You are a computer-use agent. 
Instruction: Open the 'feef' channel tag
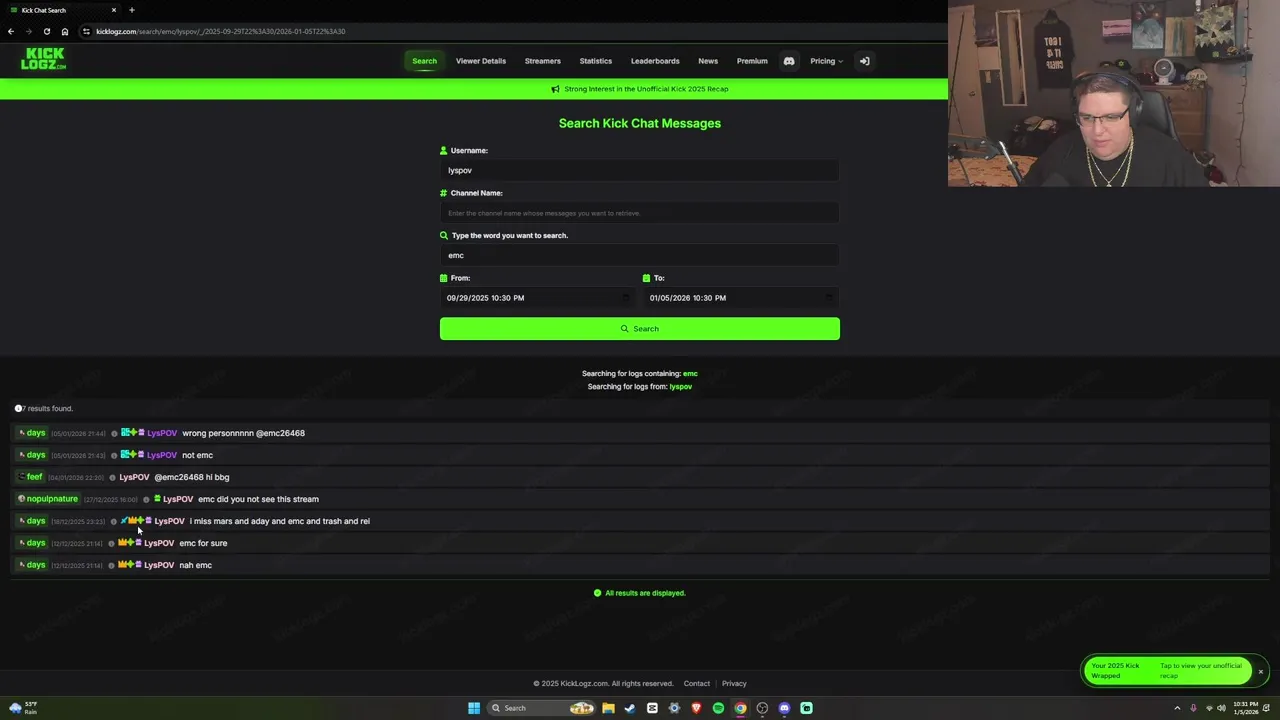point(31,477)
